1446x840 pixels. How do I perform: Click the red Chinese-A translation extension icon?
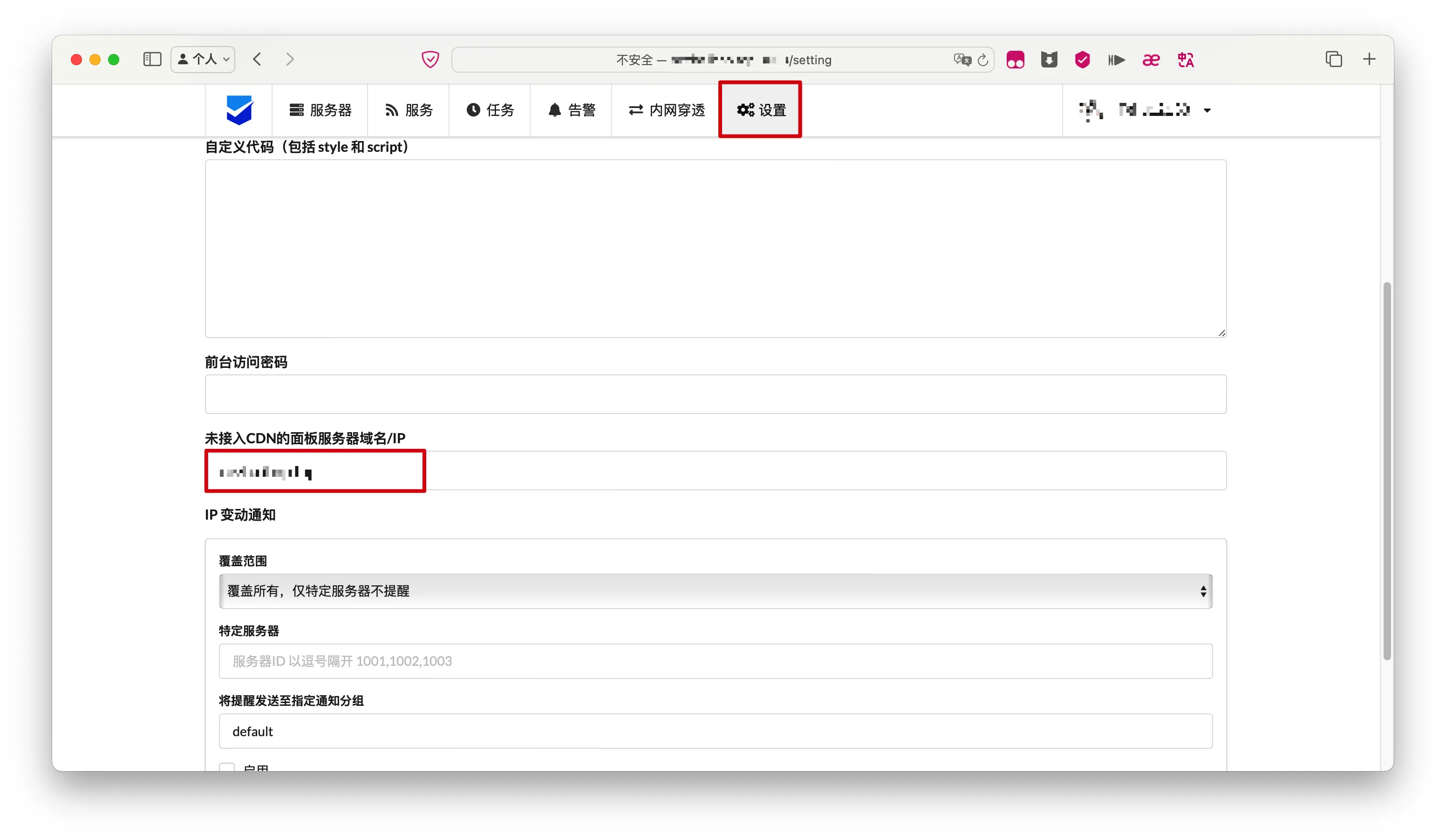[x=1186, y=60]
